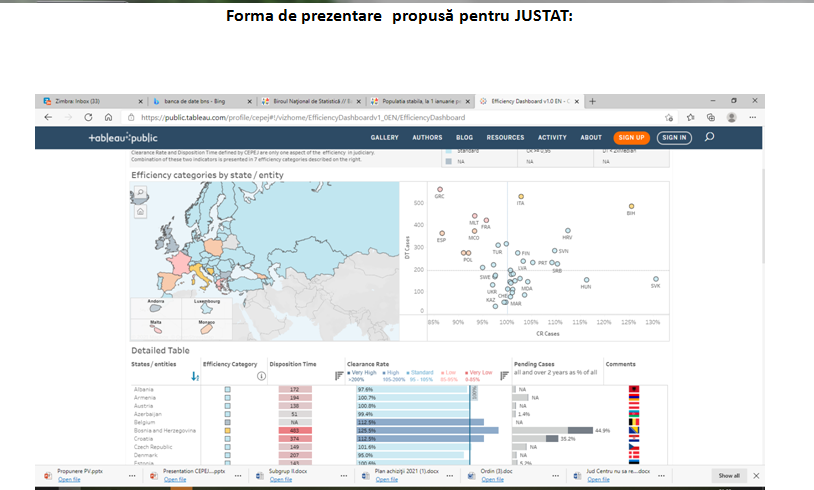Screen dimensions: 814x490
Task: Select Bosnia and Herzegovina's orange category square
Action: pyautogui.click(x=227, y=430)
